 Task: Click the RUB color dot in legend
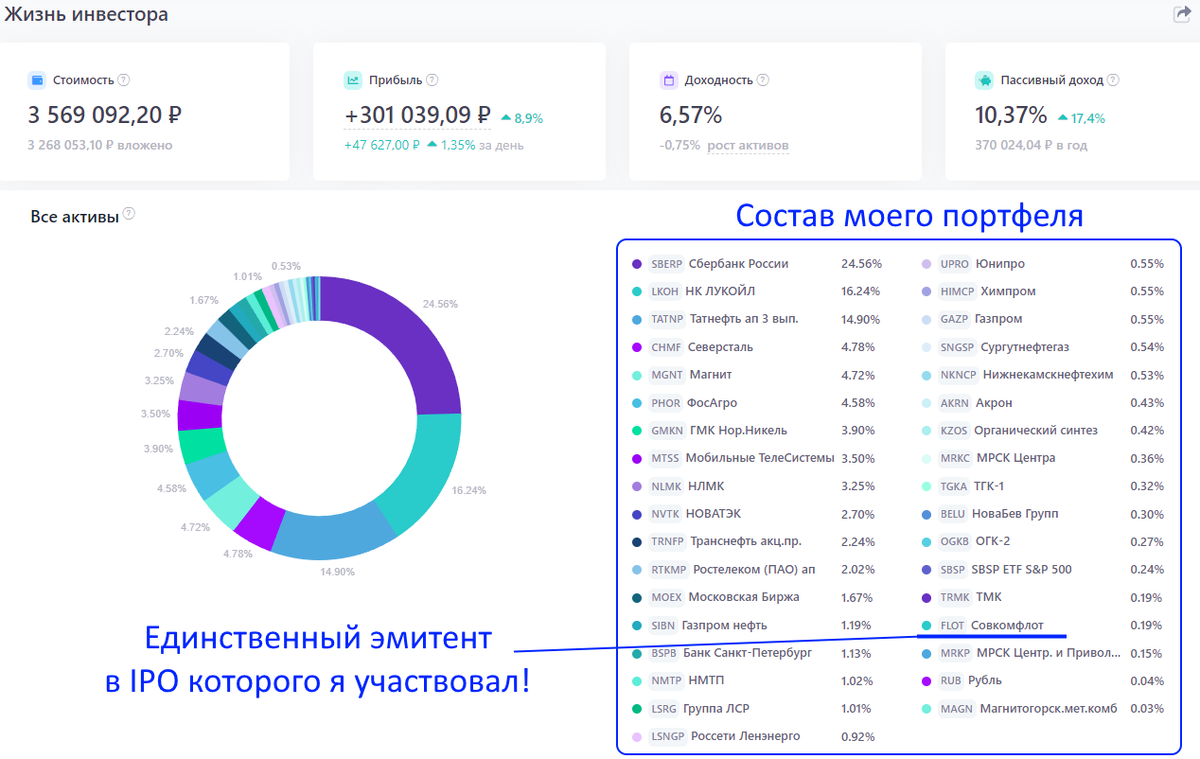click(x=927, y=681)
